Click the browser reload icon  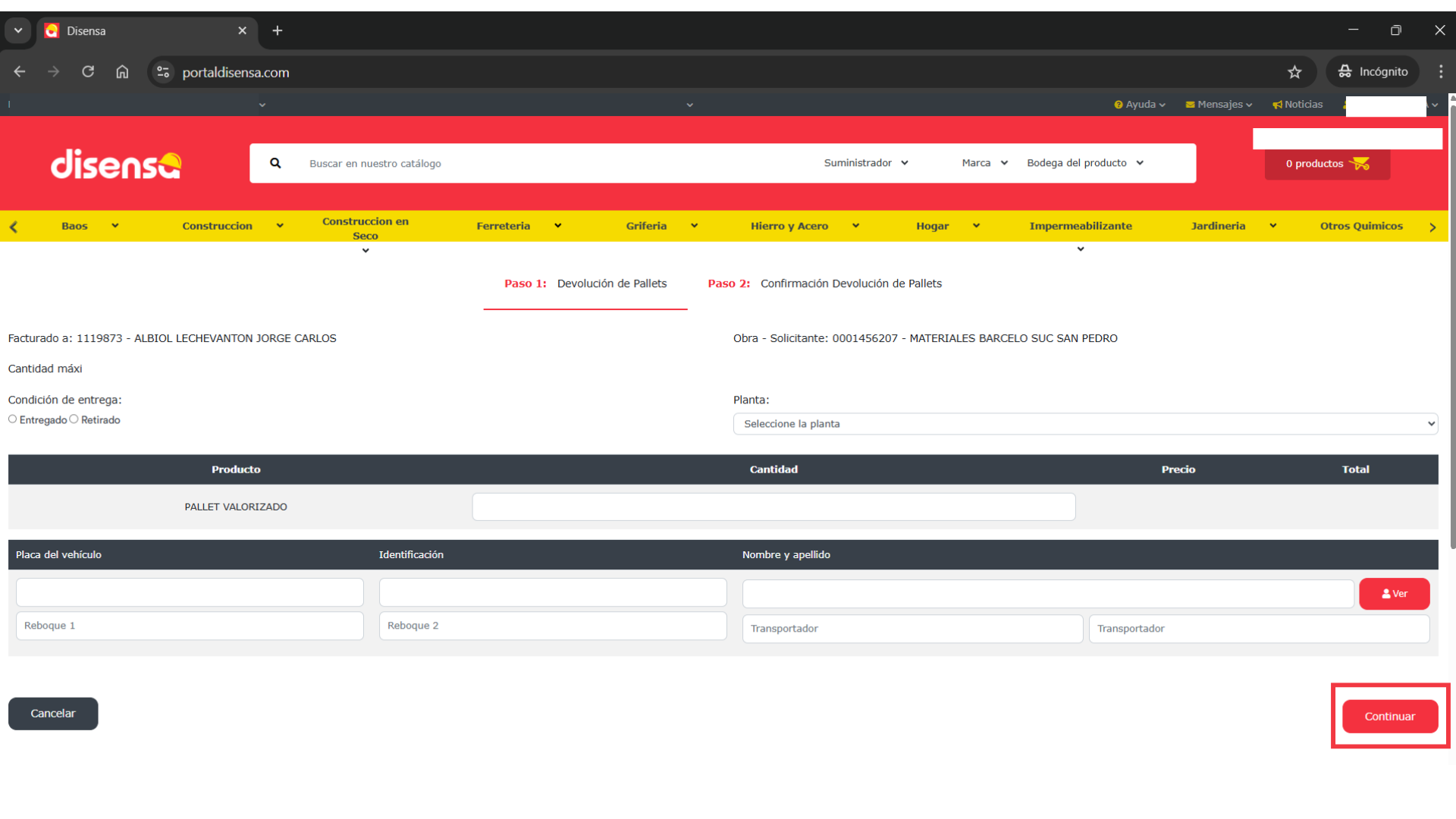click(x=88, y=72)
